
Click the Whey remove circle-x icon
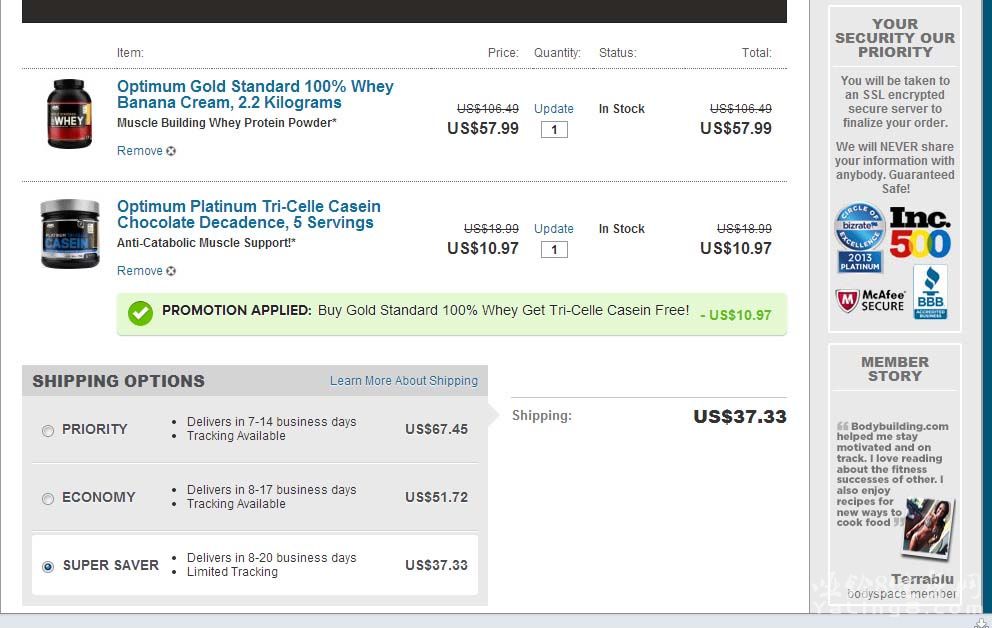pos(171,151)
